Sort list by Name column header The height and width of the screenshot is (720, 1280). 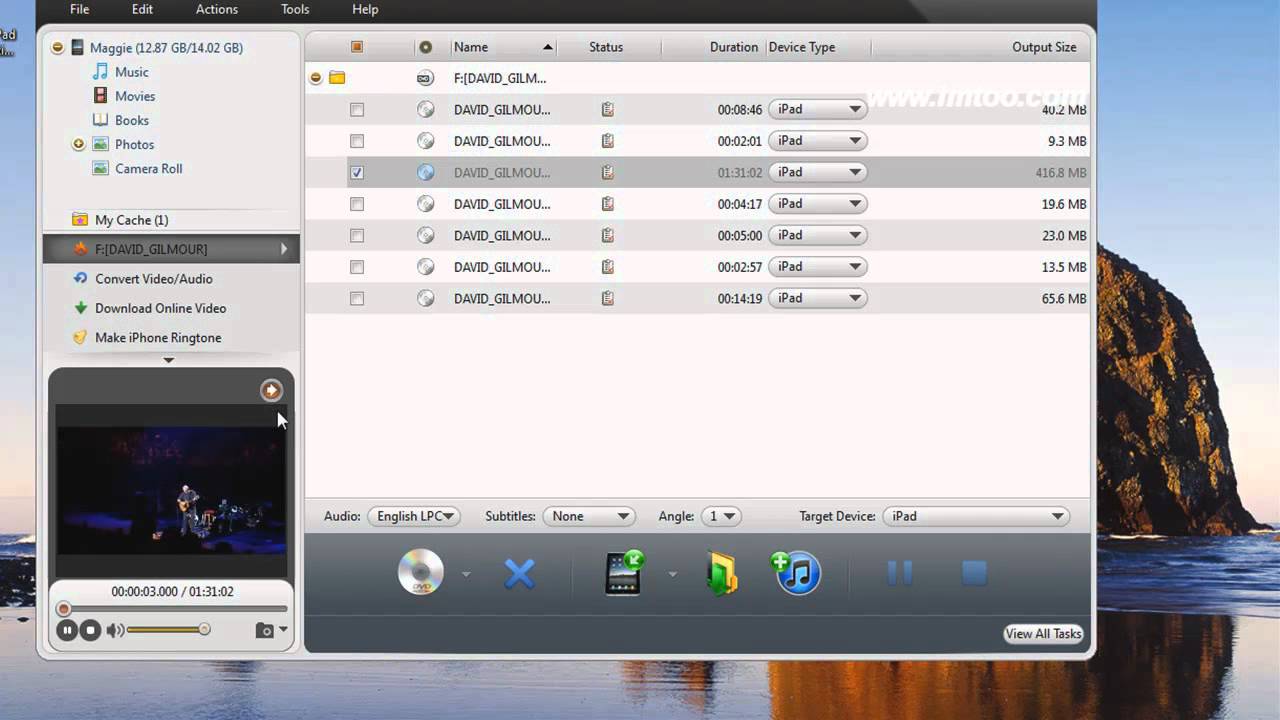click(502, 47)
